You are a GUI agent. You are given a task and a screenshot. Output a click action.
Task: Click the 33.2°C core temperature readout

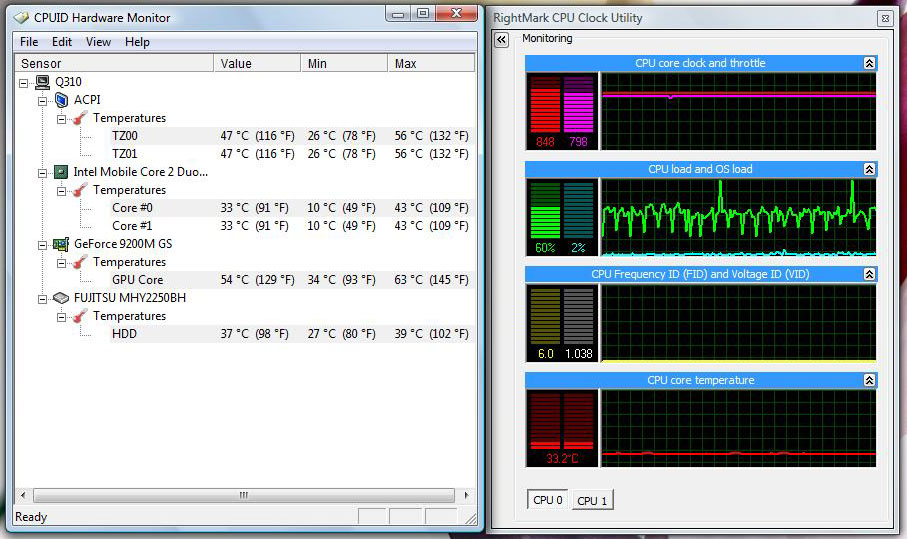point(562,459)
